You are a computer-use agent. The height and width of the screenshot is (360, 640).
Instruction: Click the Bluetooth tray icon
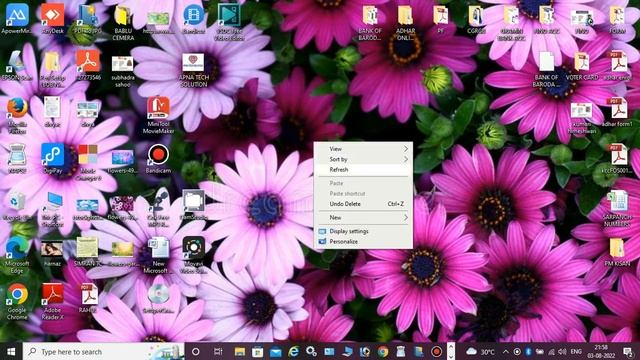click(528, 351)
